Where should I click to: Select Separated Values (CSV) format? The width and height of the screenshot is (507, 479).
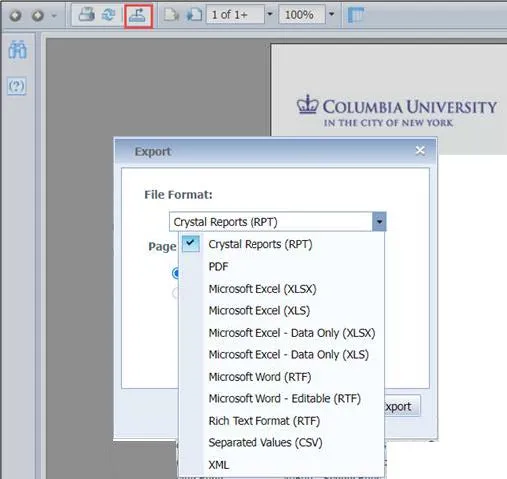coord(282,443)
